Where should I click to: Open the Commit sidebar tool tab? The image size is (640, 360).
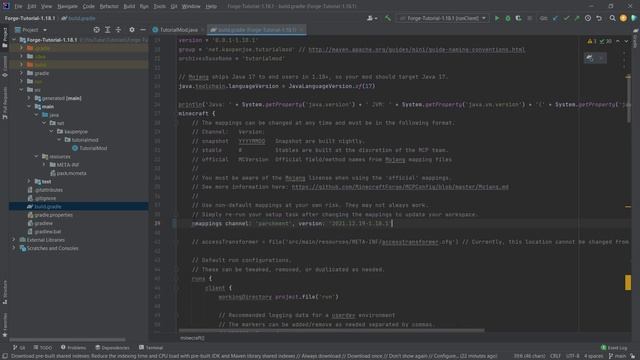[x=5, y=66]
